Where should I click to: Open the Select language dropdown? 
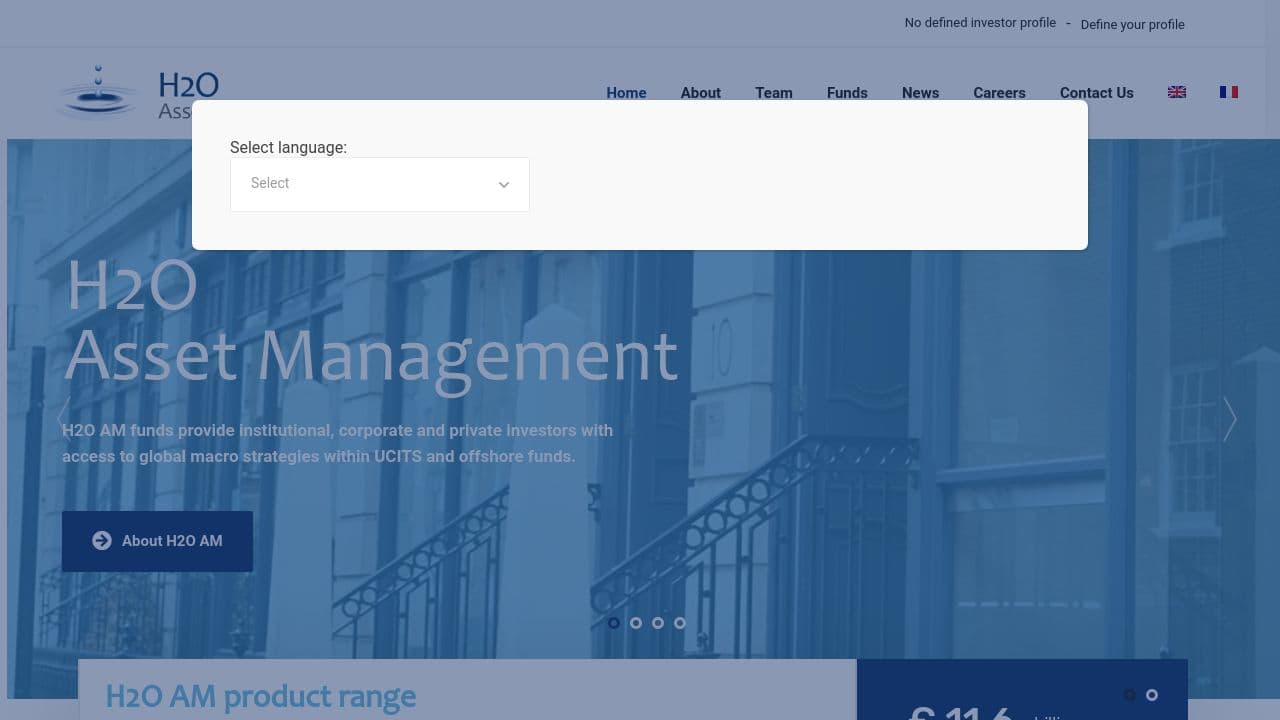(379, 184)
